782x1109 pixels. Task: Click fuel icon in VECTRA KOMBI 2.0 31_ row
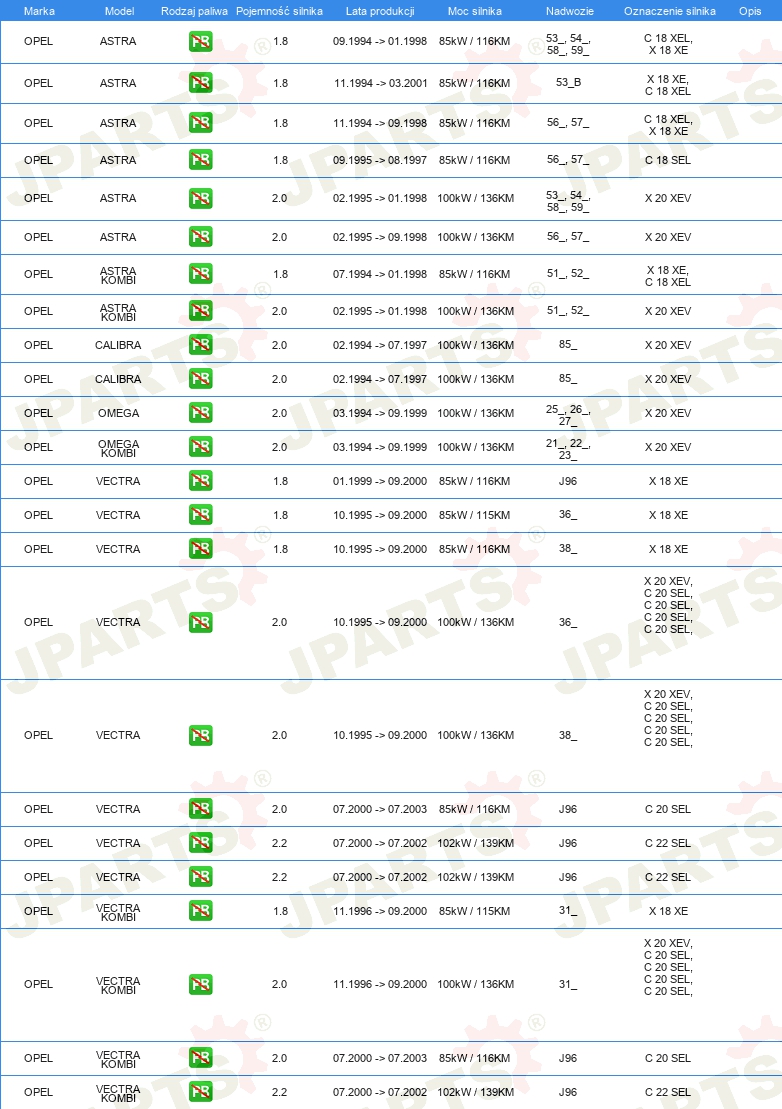click(201, 984)
